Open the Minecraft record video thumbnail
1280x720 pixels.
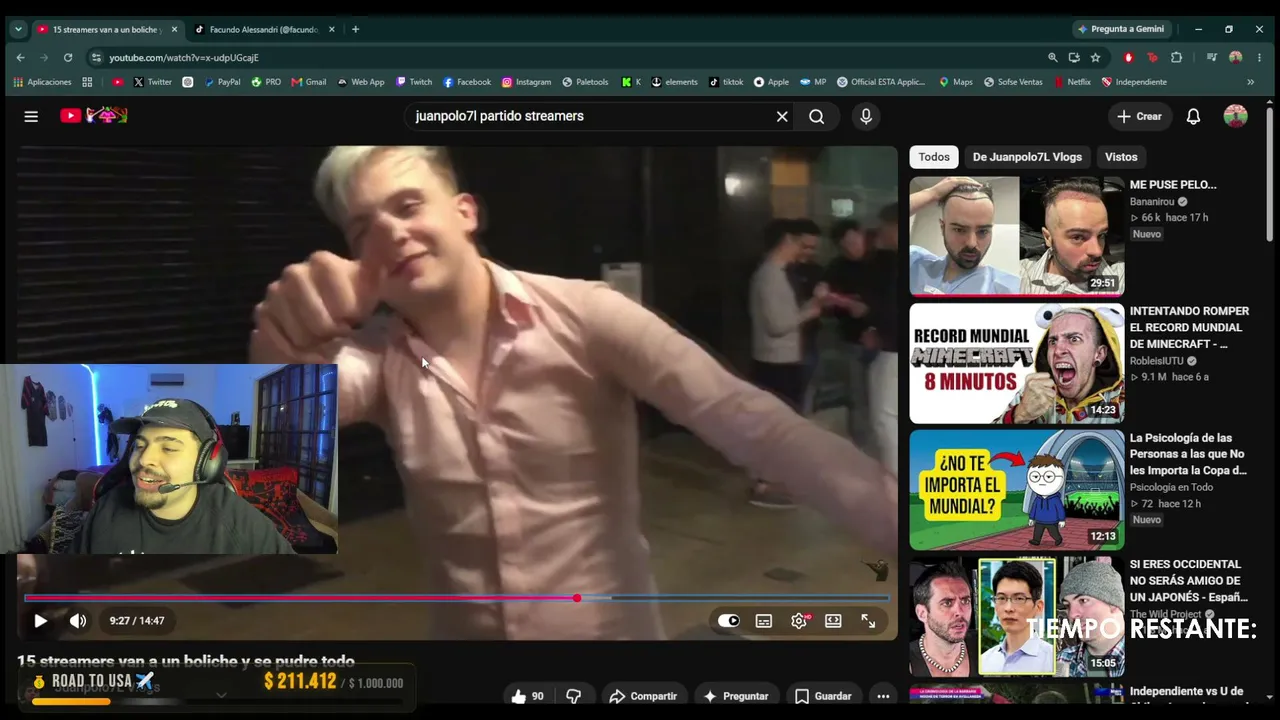tap(1017, 364)
